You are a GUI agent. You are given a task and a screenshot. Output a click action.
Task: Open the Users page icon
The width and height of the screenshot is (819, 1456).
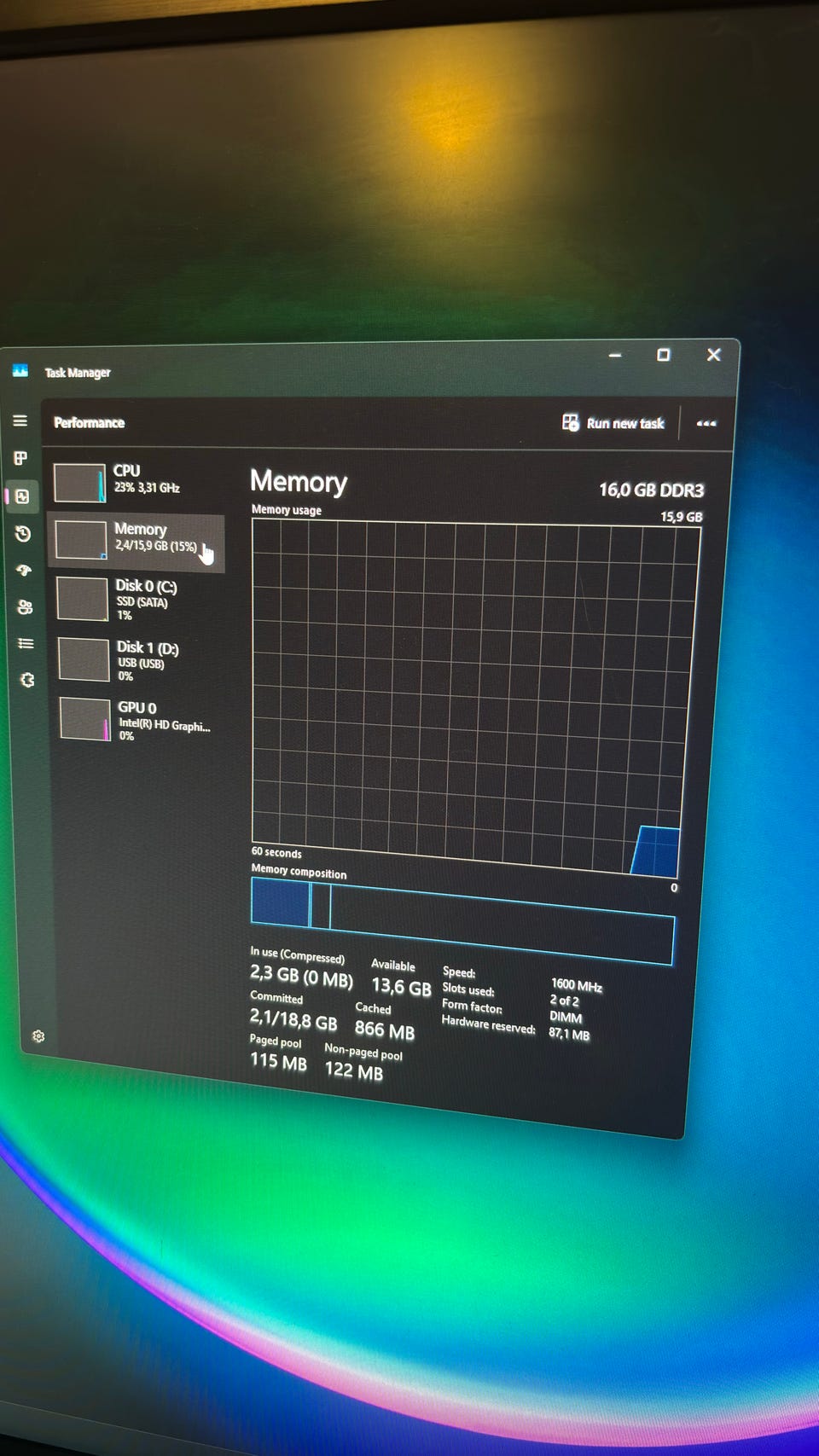[x=25, y=607]
